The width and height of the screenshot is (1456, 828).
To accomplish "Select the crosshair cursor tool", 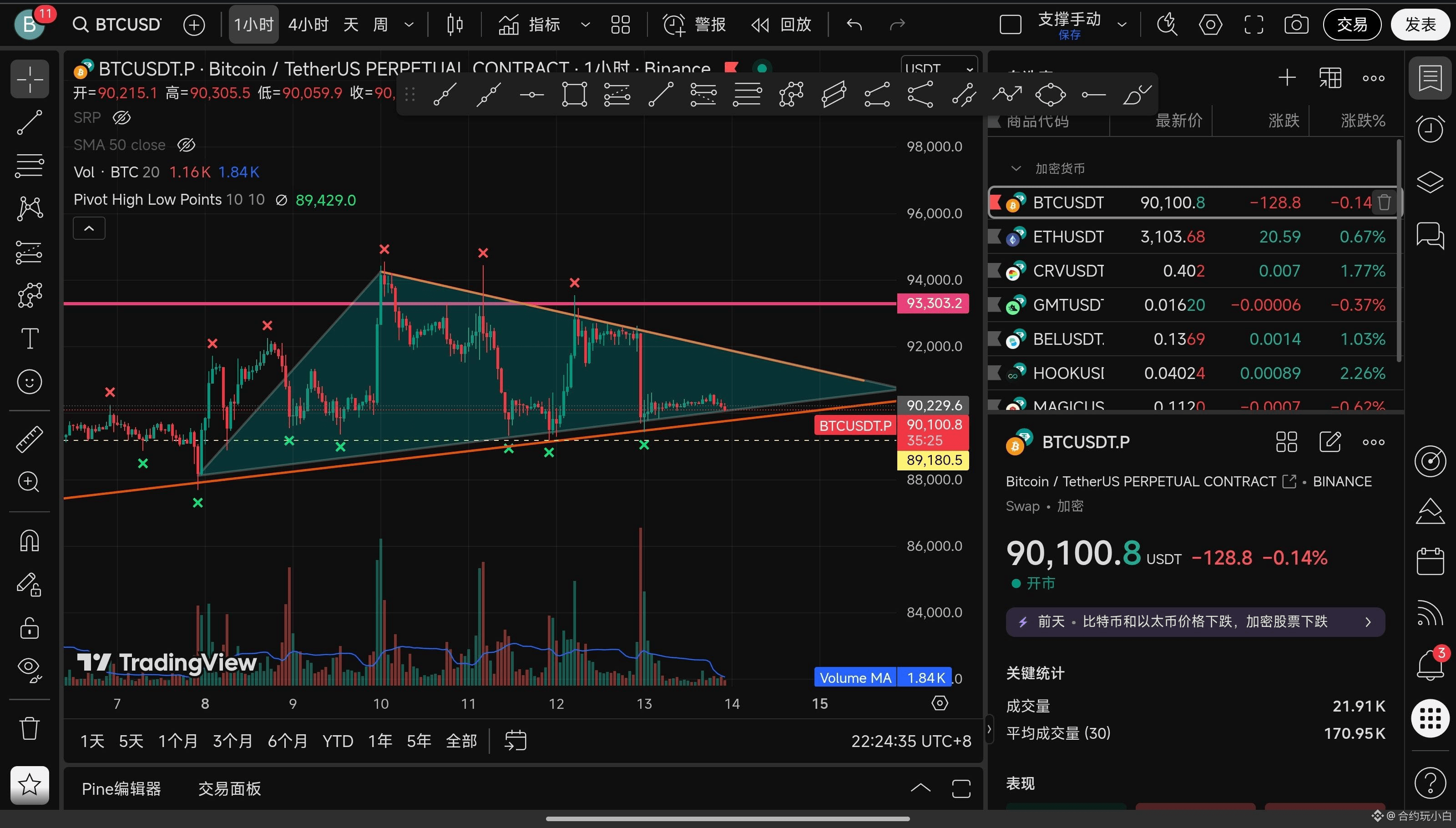I will pos(30,79).
